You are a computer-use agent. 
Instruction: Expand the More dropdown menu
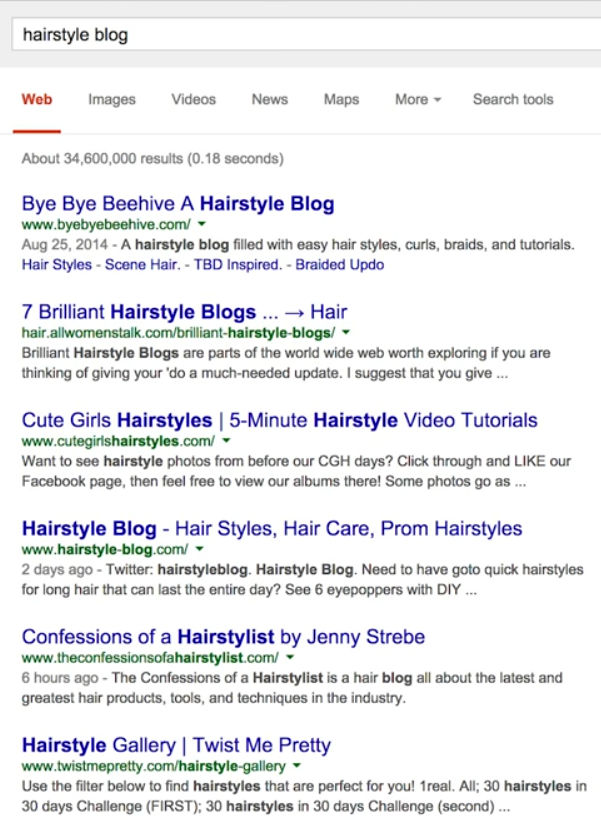(417, 99)
